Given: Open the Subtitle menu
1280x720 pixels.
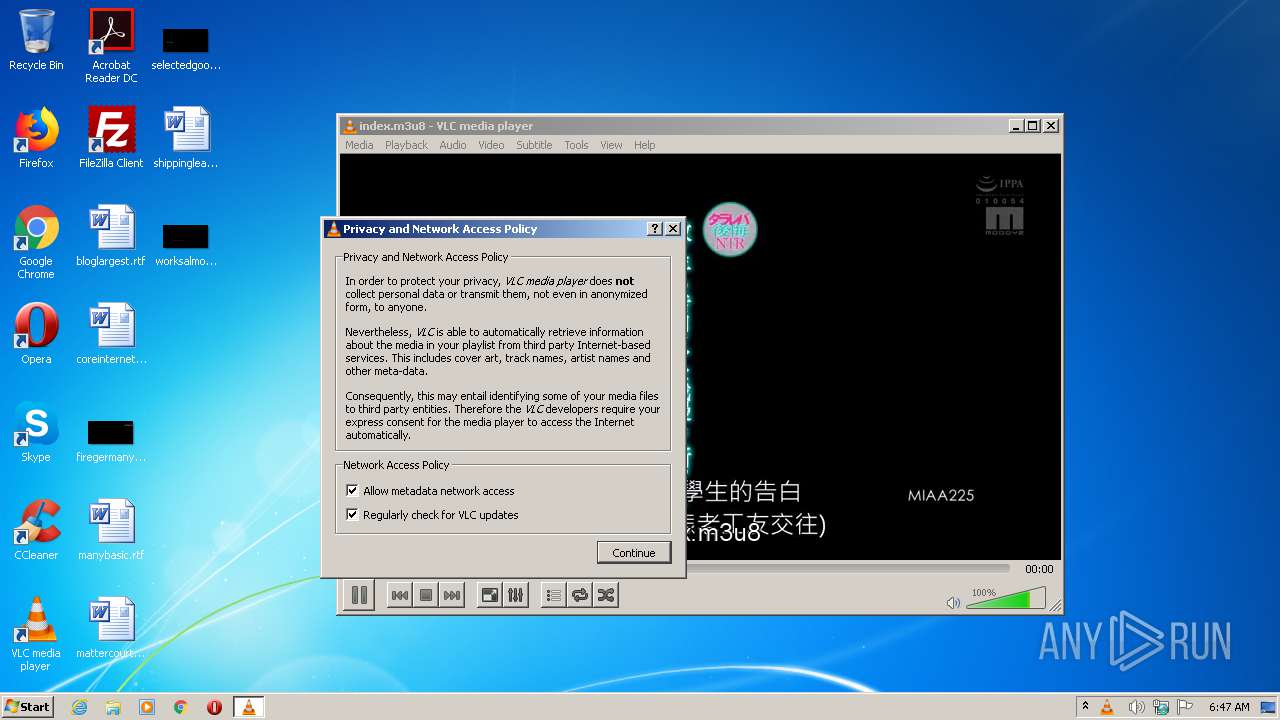Looking at the screenshot, I should (x=534, y=145).
